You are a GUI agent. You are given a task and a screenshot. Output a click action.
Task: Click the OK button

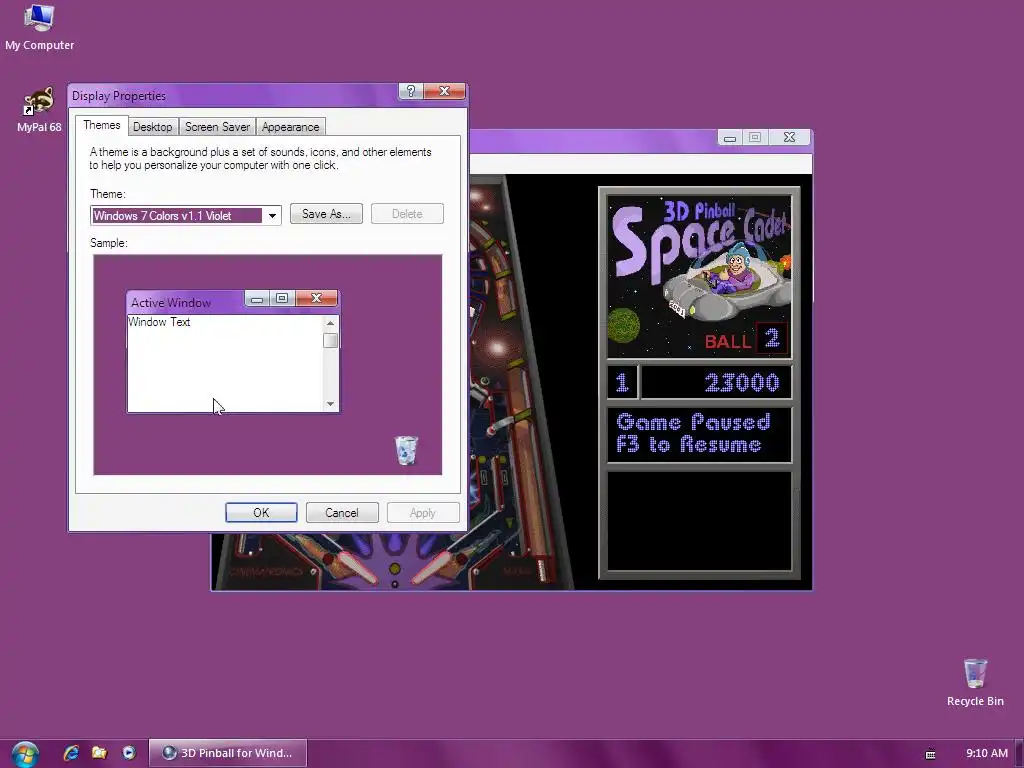point(261,513)
